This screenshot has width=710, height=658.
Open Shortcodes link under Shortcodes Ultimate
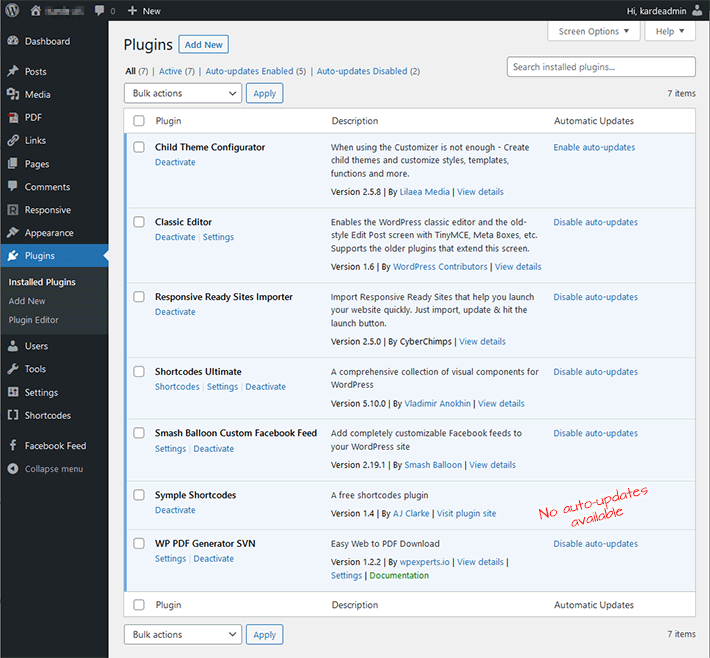177,387
